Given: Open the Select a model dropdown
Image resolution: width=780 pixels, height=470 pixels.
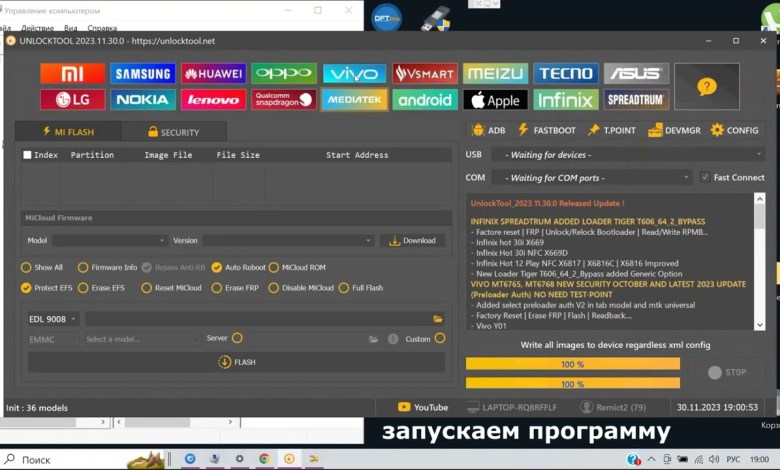Looking at the screenshot, I should pyautogui.click(x=142, y=339).
